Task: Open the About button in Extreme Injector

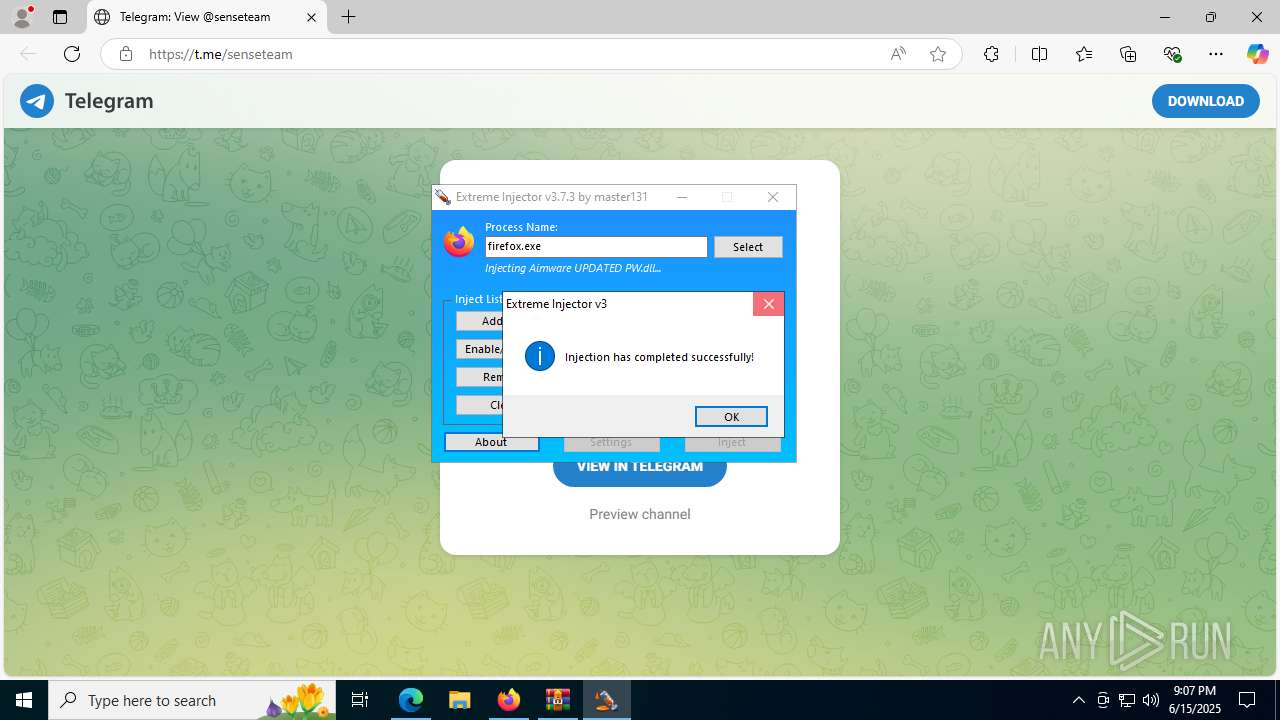Action: coord(491,442)
